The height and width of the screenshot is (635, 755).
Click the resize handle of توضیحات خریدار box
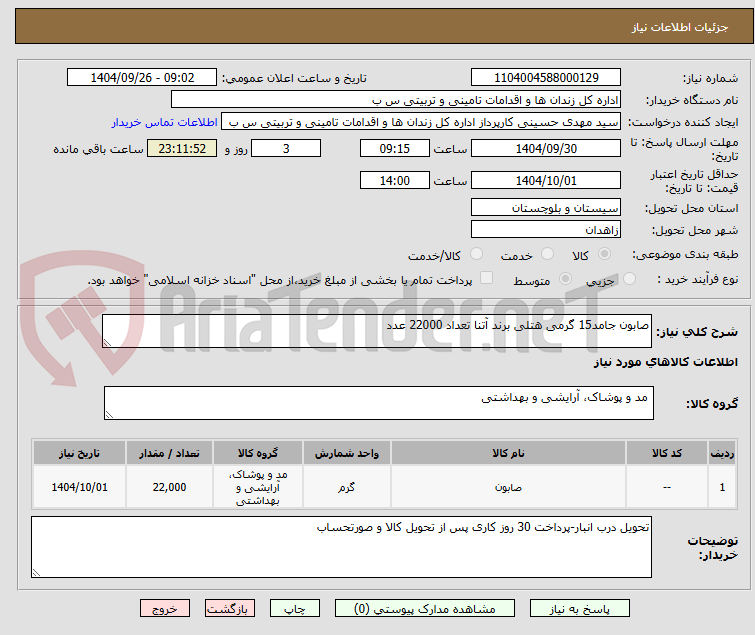[x=36, y=572]
